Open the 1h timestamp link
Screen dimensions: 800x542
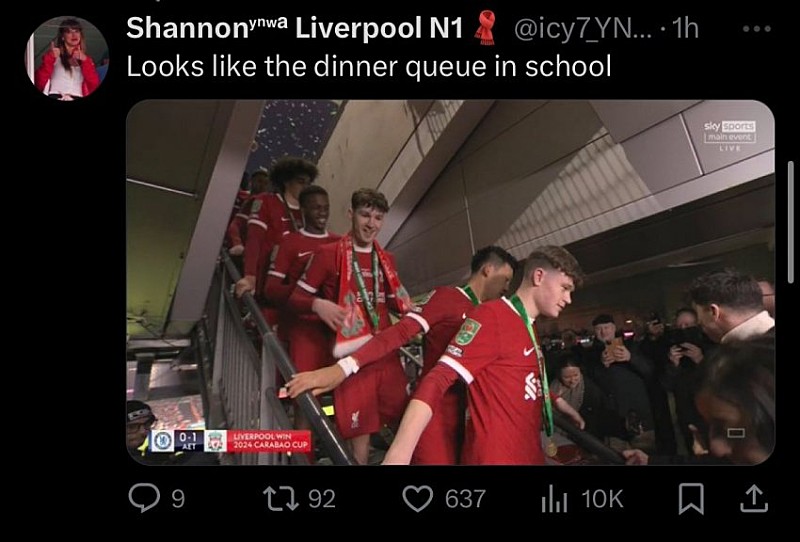click(x=685, y=29)
